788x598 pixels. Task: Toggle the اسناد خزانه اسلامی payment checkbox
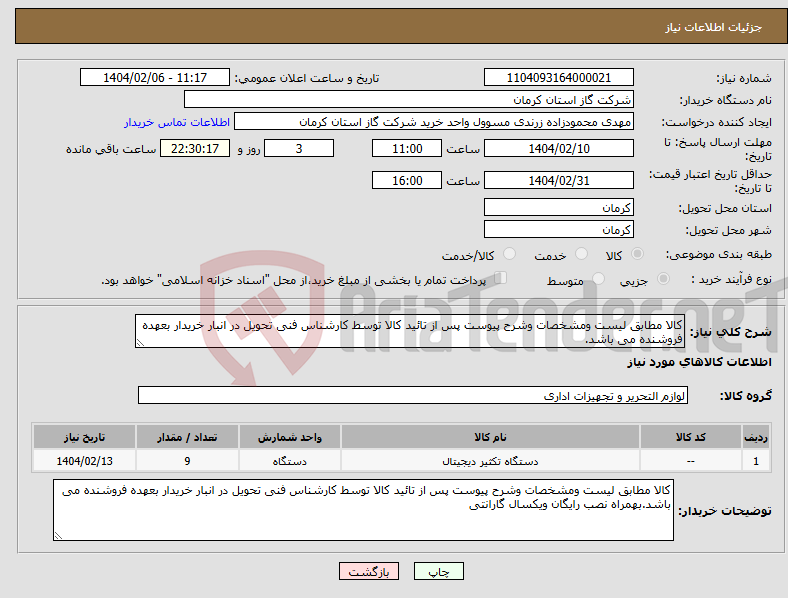pyautogui.click(x=501, y=278)
